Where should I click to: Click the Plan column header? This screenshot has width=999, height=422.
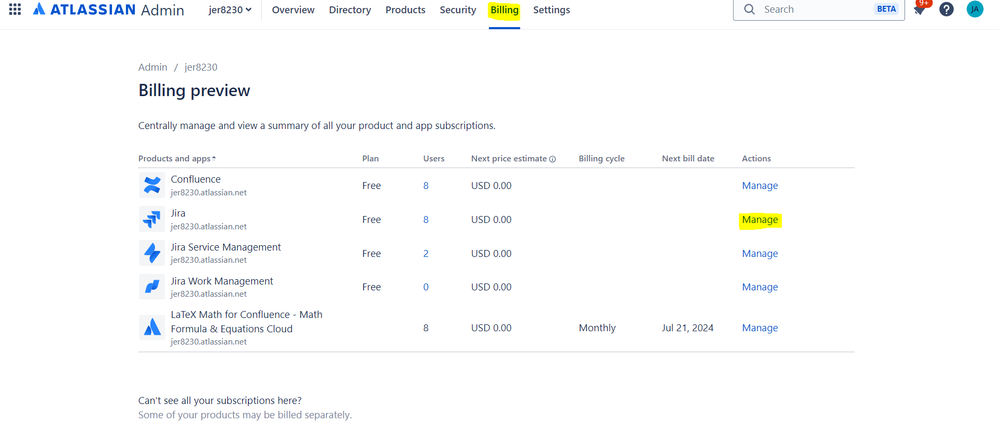[370, 158]
